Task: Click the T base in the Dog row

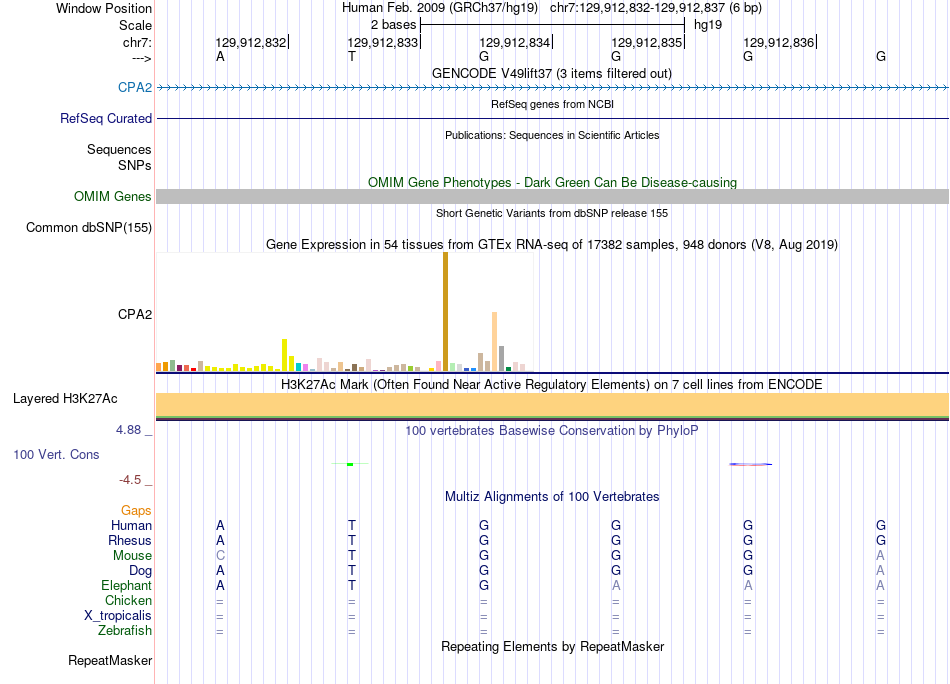Action: coord(352,570)
